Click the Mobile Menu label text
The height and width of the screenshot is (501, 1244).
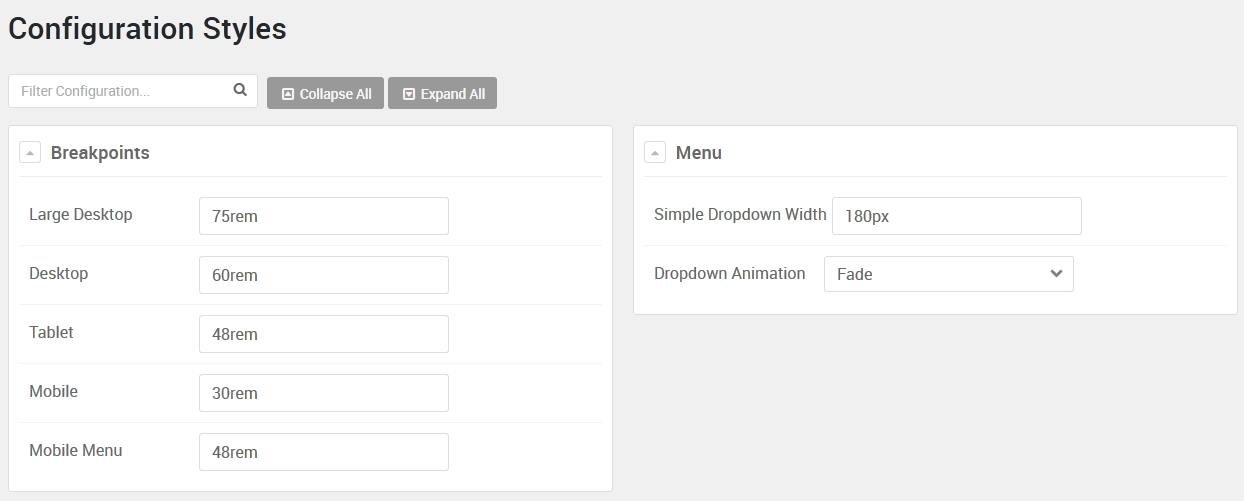[x=76, y=450]
